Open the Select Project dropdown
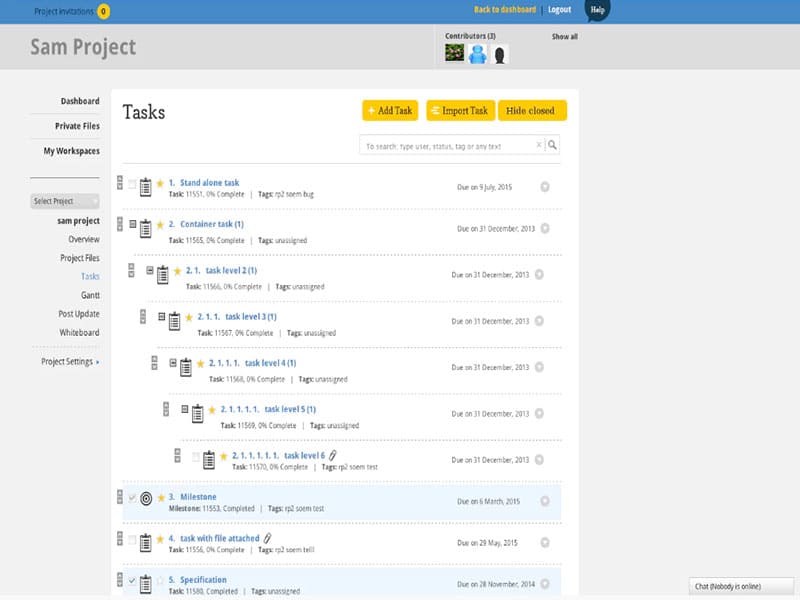The height and width of the screenshot is (600, 800). (x=64, y=201)
